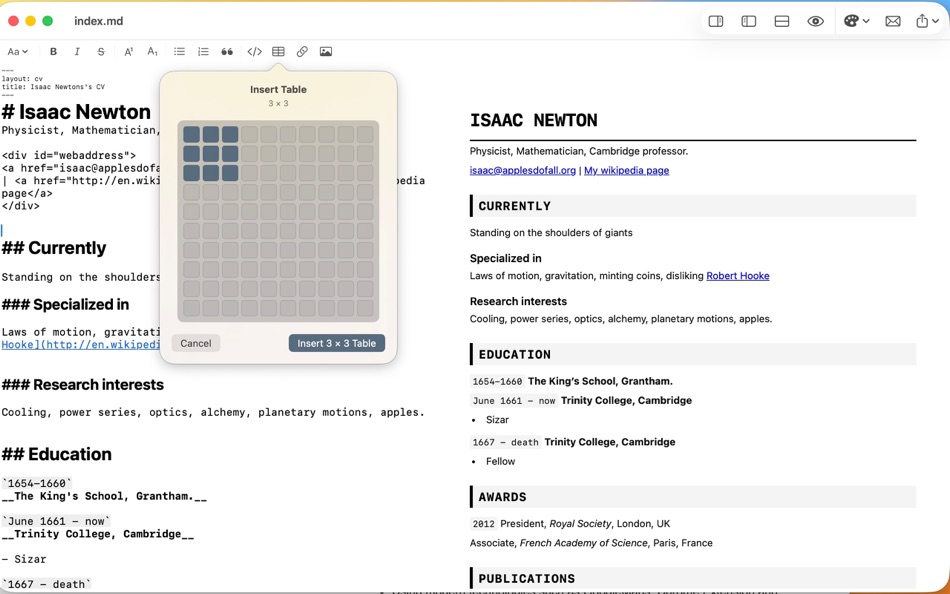950x594 pixels.
Task: Click the '### Research interests' editor heading
Action: coord(82,385)
